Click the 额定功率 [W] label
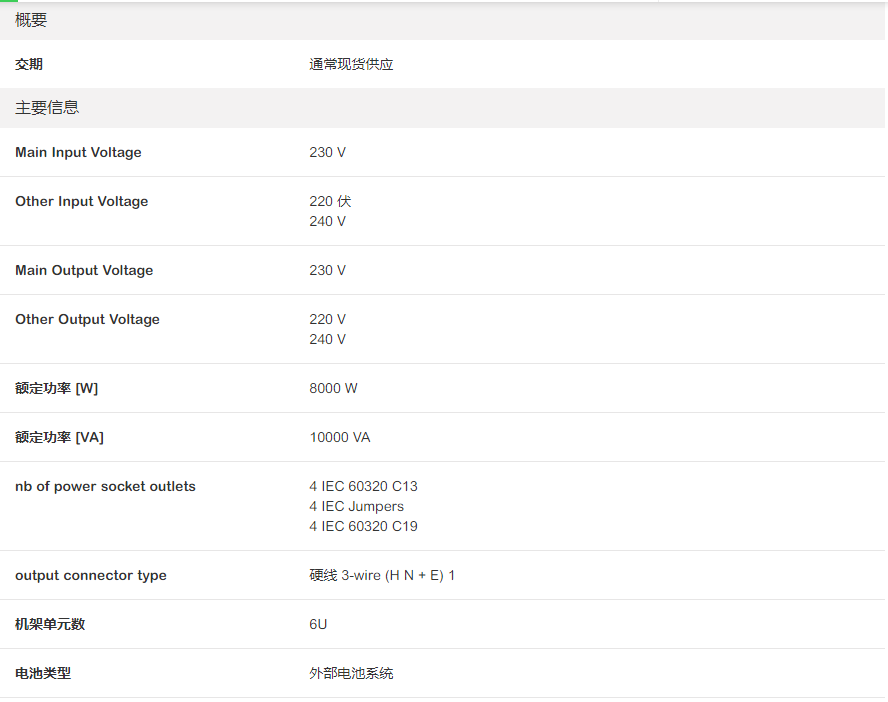Screen dimensions: 888x702 coord(56,389)
